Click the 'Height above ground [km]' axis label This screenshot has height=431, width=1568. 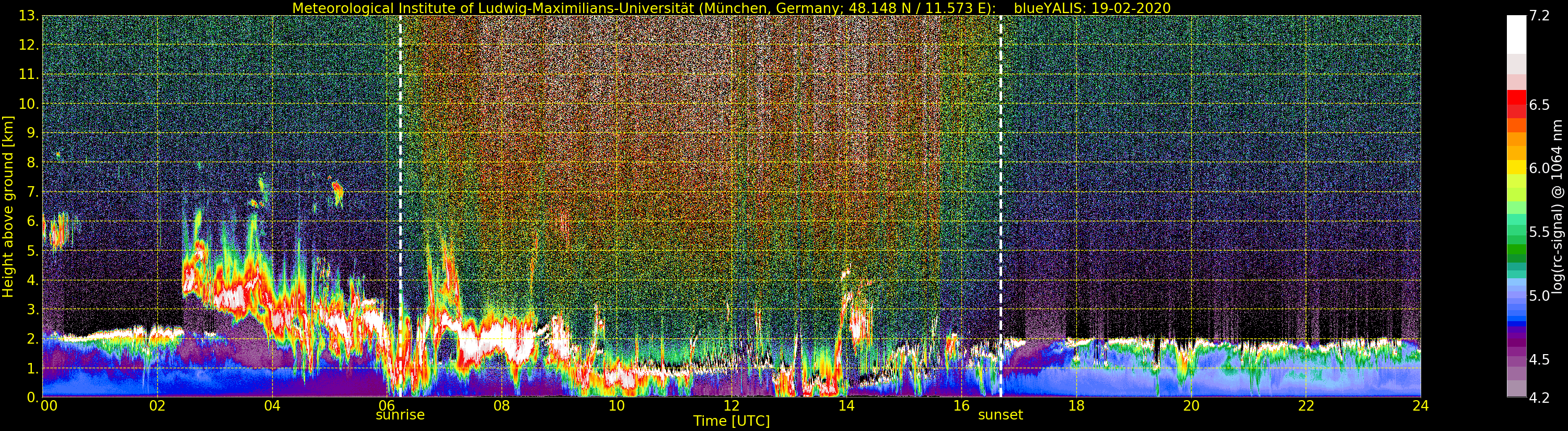tap(8, 206)
